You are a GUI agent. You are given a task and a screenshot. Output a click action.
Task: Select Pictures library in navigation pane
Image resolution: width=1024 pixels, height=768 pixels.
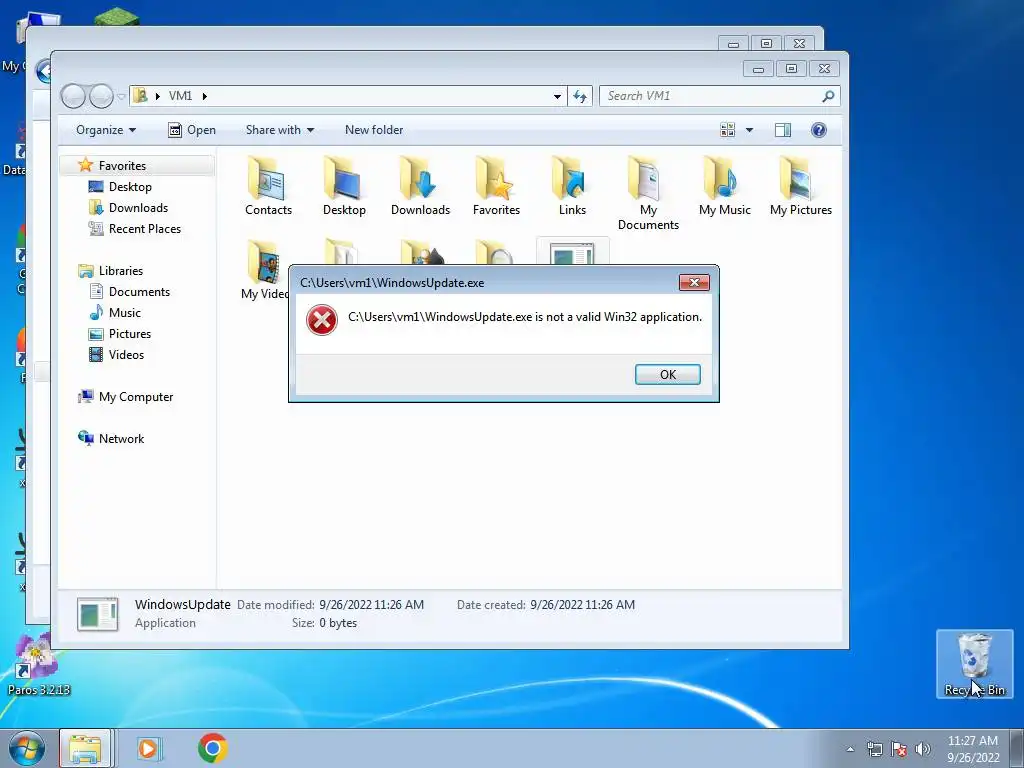coord(130,334)
